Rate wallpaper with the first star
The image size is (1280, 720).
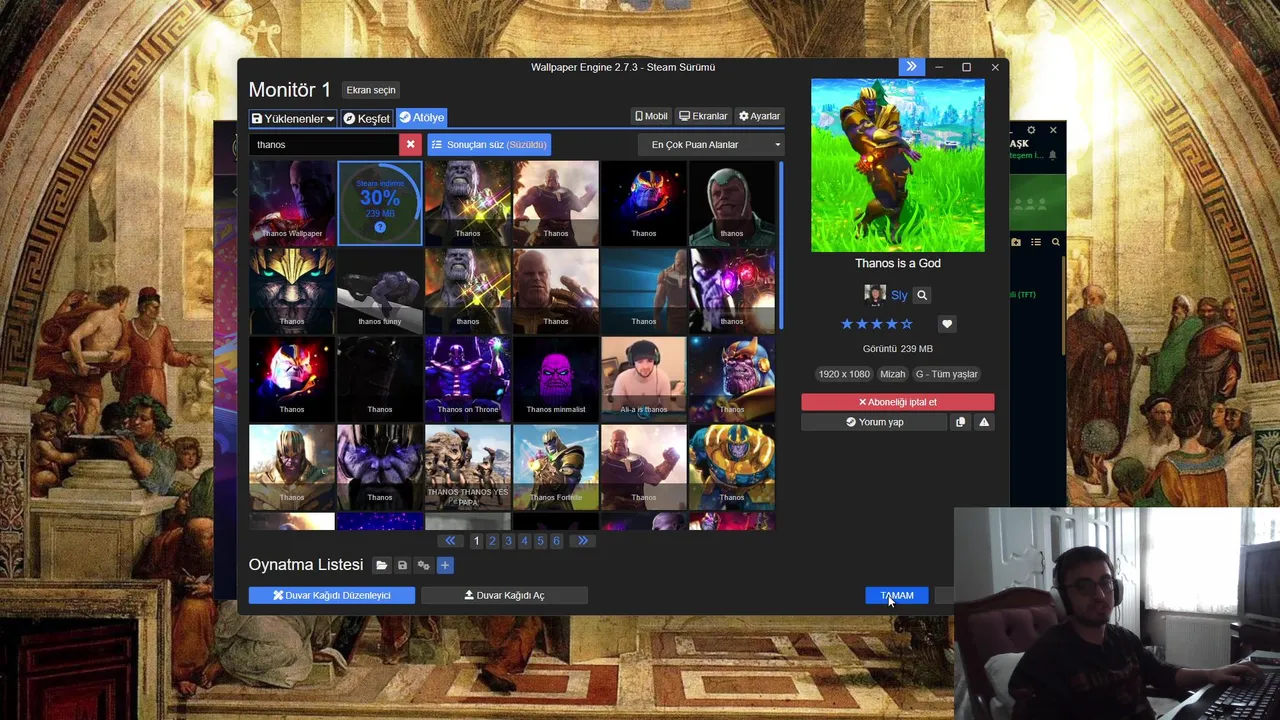pyautogui.click(x=847, y=324)
